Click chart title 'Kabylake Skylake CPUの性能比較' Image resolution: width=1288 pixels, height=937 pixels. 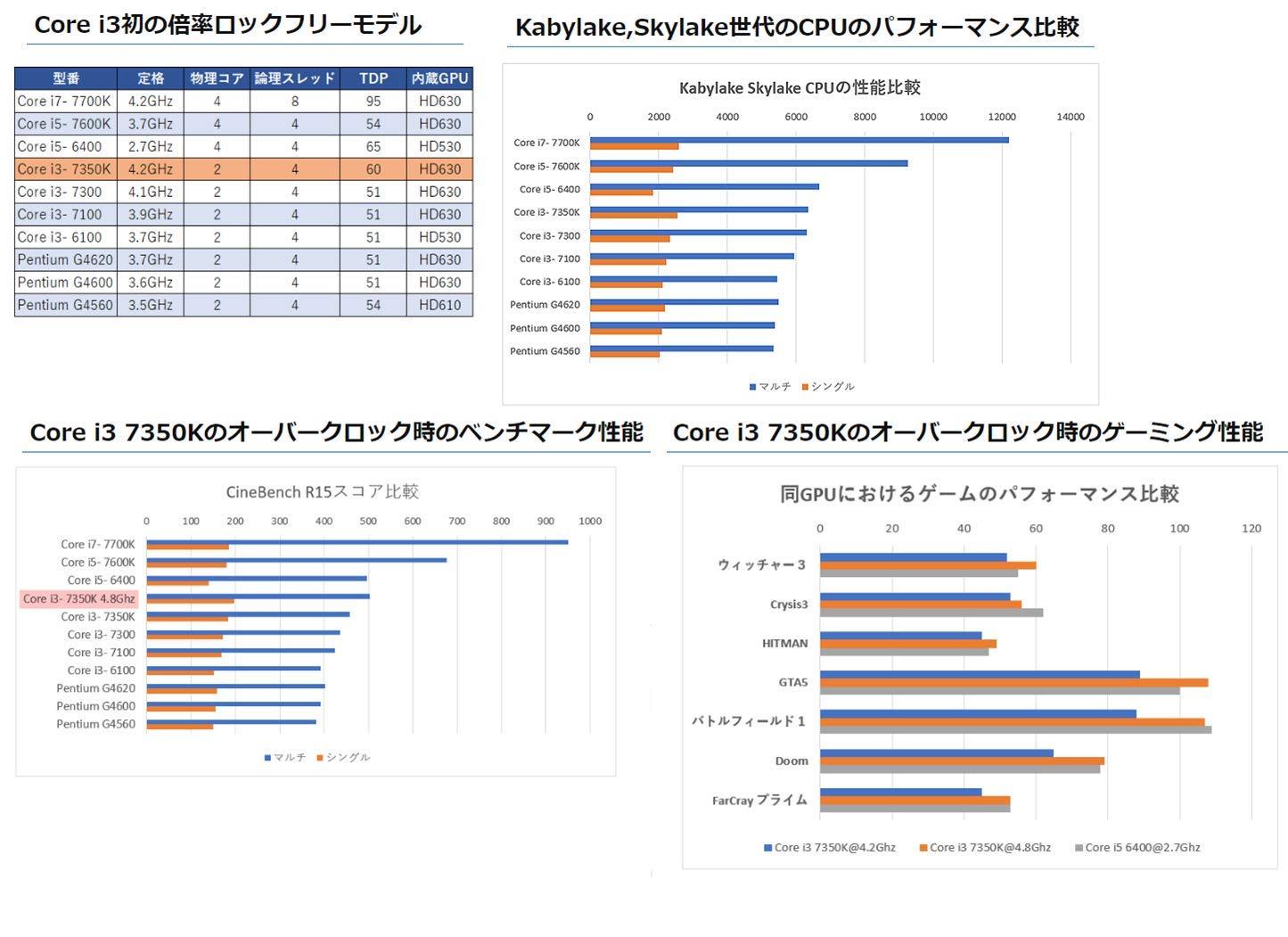tap(800, 87)
